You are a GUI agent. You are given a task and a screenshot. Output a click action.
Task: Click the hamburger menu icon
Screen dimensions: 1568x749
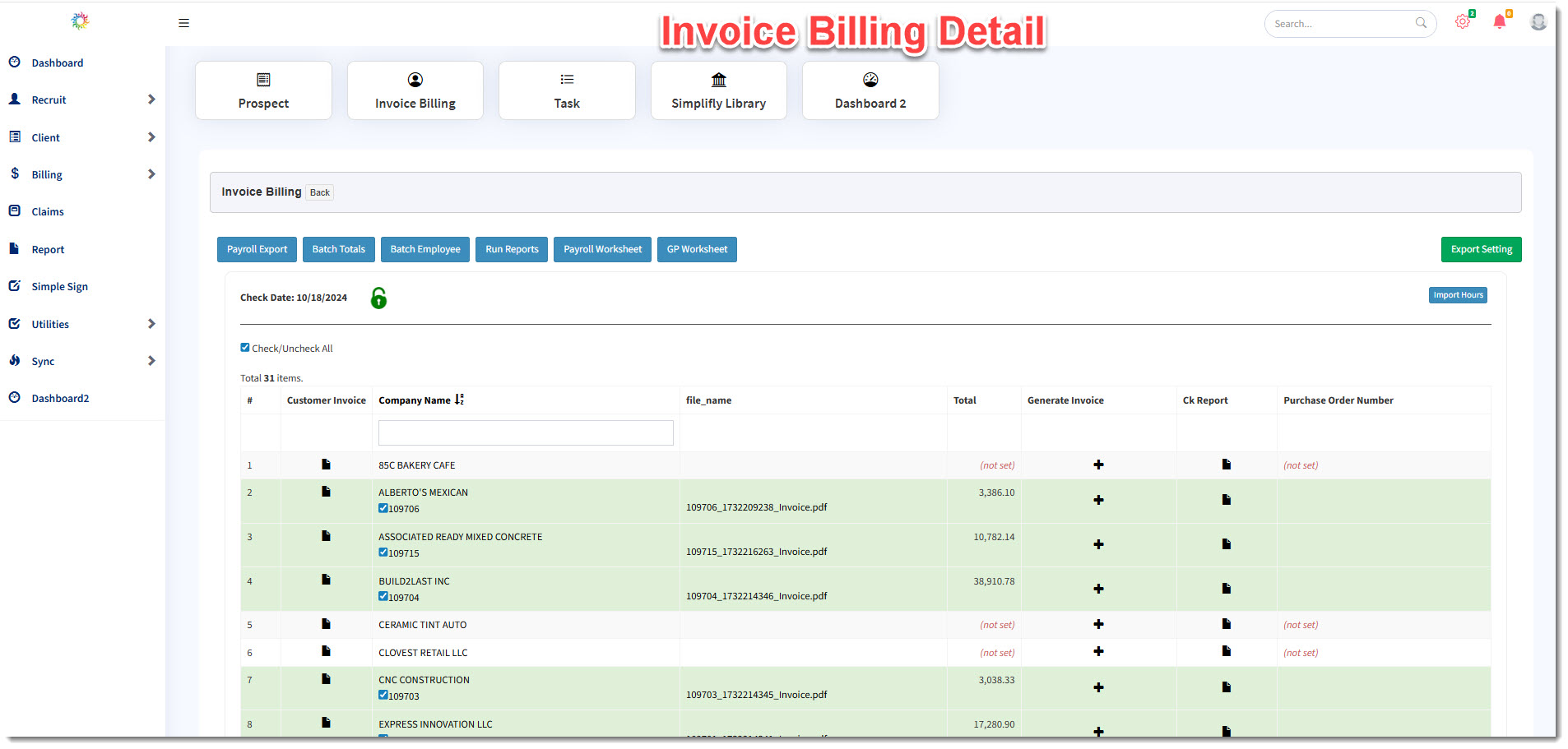pos(183,23)
